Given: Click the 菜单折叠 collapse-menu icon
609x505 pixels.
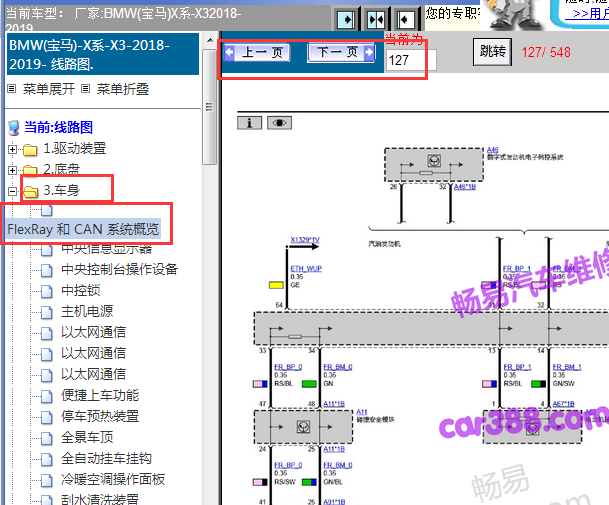Looking at the screenshot, I should (85, 89).
